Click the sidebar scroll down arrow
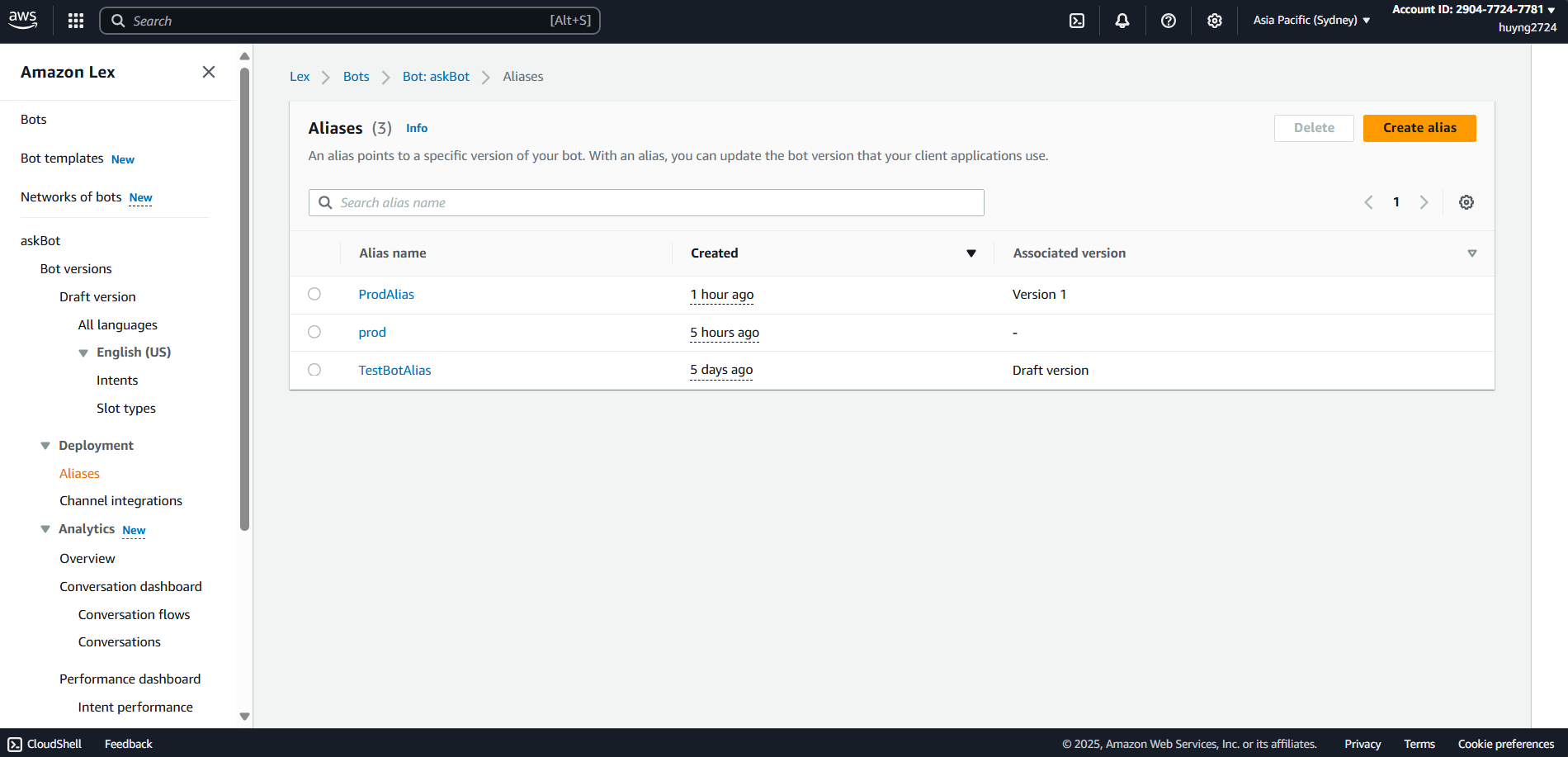Image resolution: width=1568 pixels, height=757 pixels. tap(244, 717)
